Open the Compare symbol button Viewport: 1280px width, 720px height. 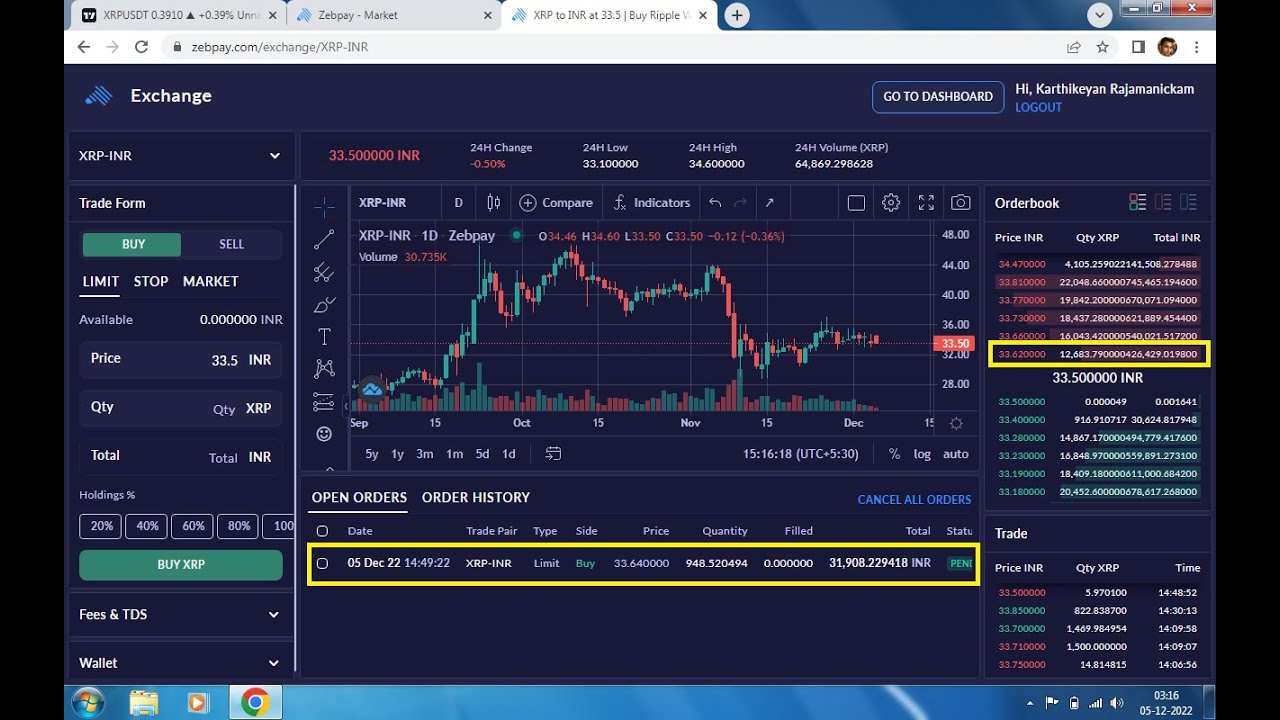click(556, 203)
